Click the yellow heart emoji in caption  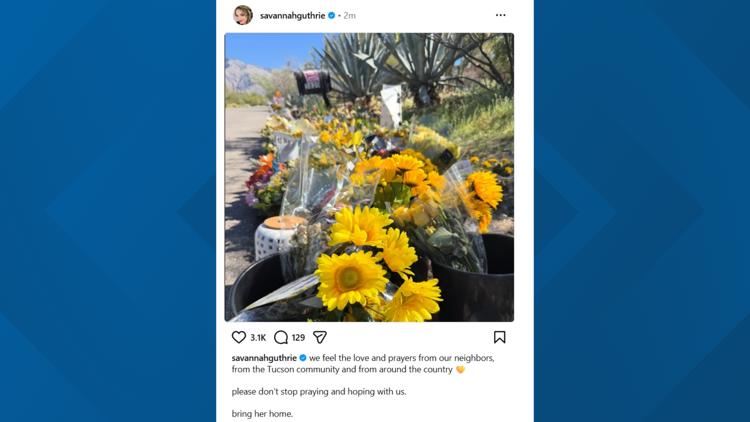point(460,369)
